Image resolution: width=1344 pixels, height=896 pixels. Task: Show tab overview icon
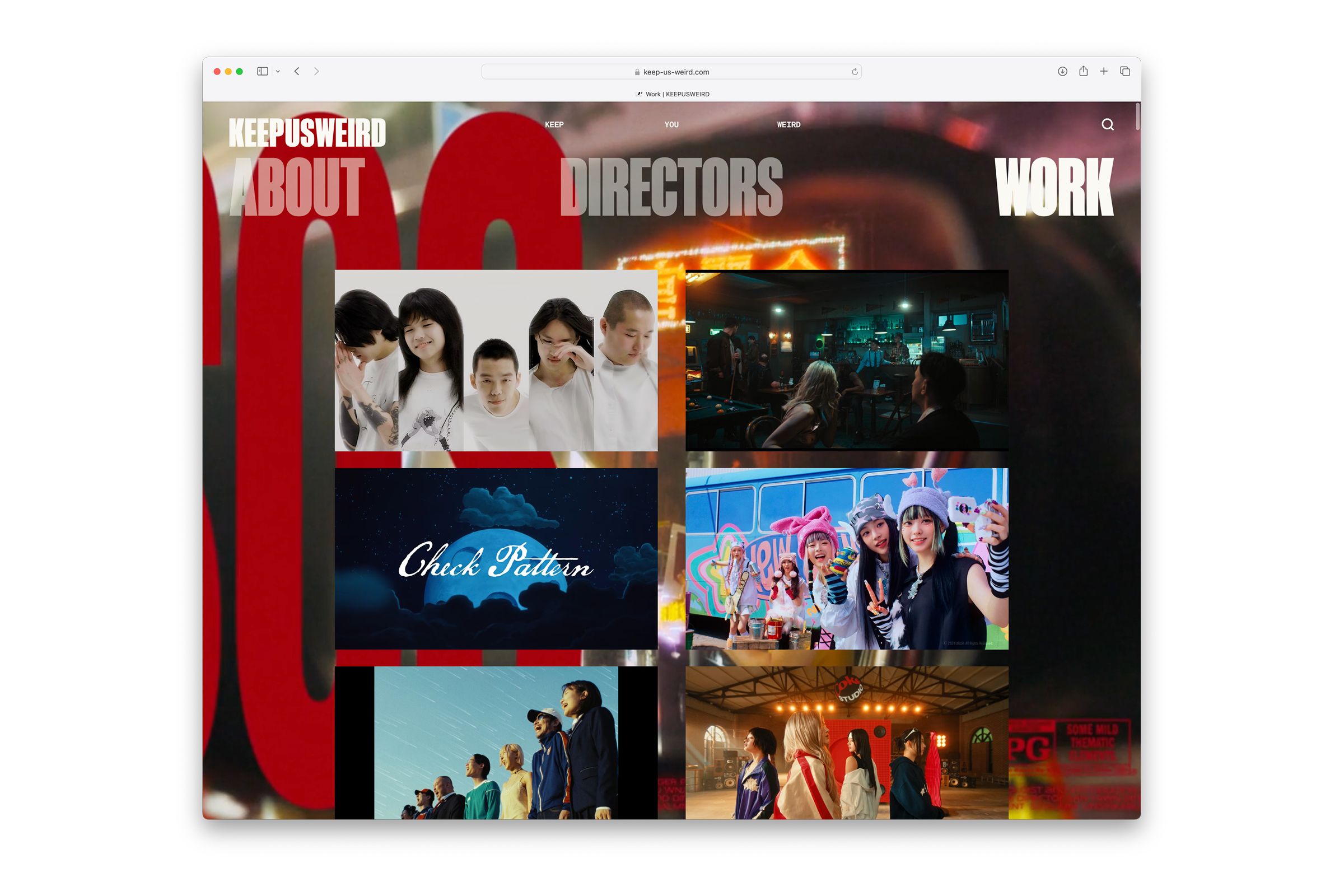[1124, 72]
